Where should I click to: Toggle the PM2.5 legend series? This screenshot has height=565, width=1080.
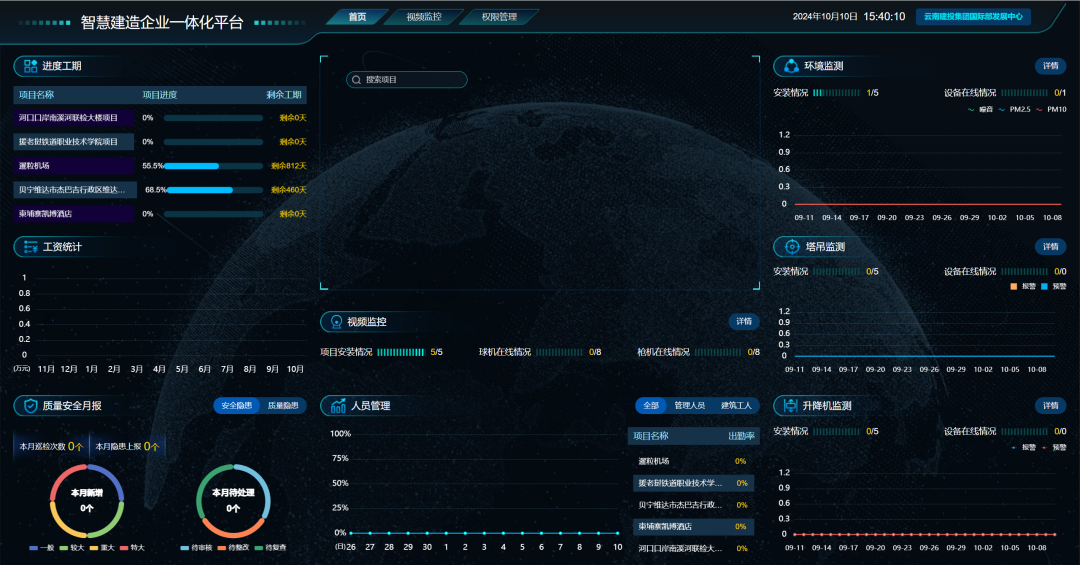click(x=1014, y=110)
